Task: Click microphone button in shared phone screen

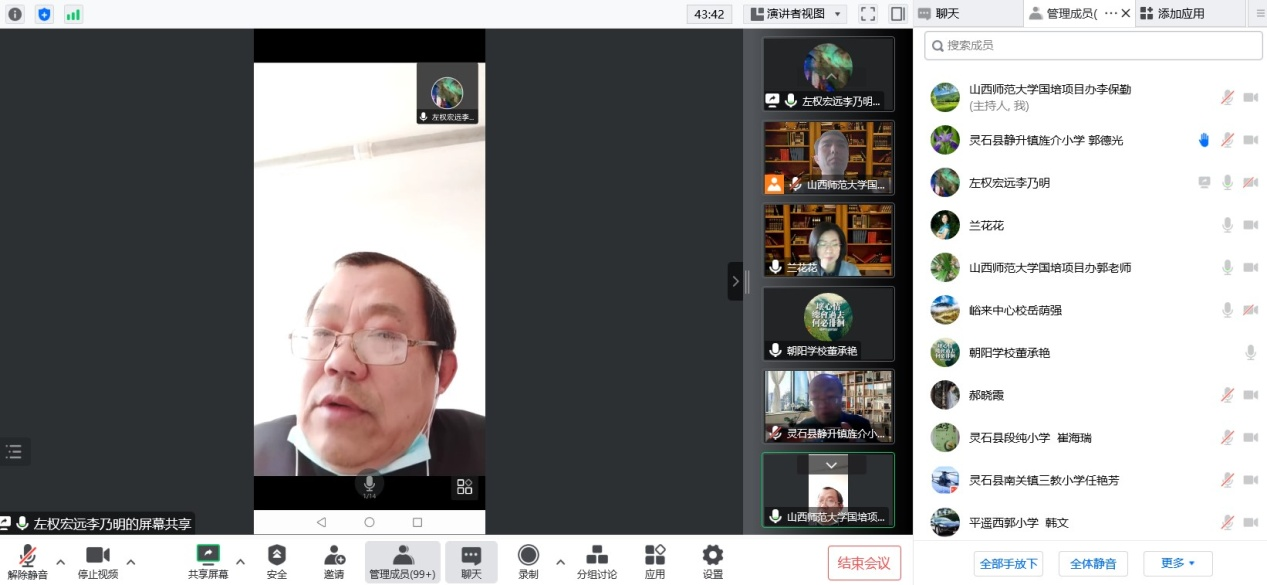Action: point(369,484)
